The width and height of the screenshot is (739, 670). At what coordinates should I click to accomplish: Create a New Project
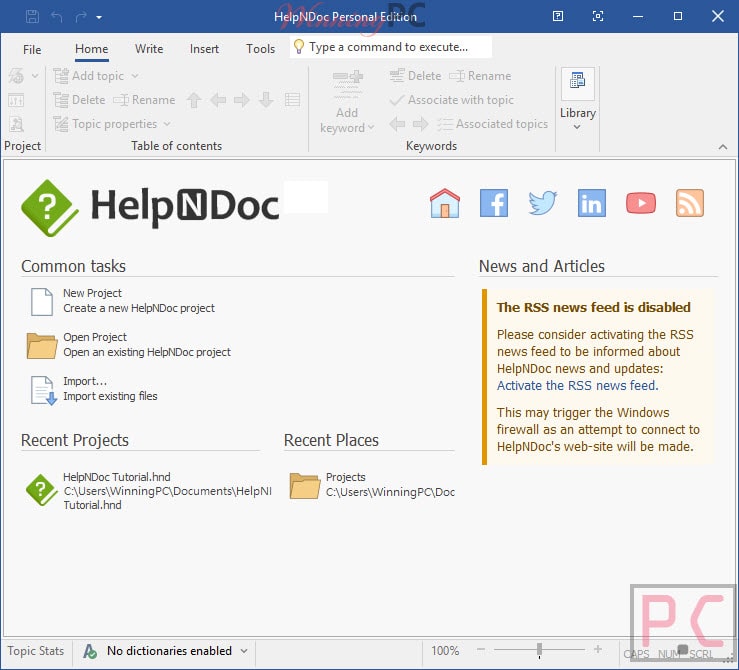(123, 301)
